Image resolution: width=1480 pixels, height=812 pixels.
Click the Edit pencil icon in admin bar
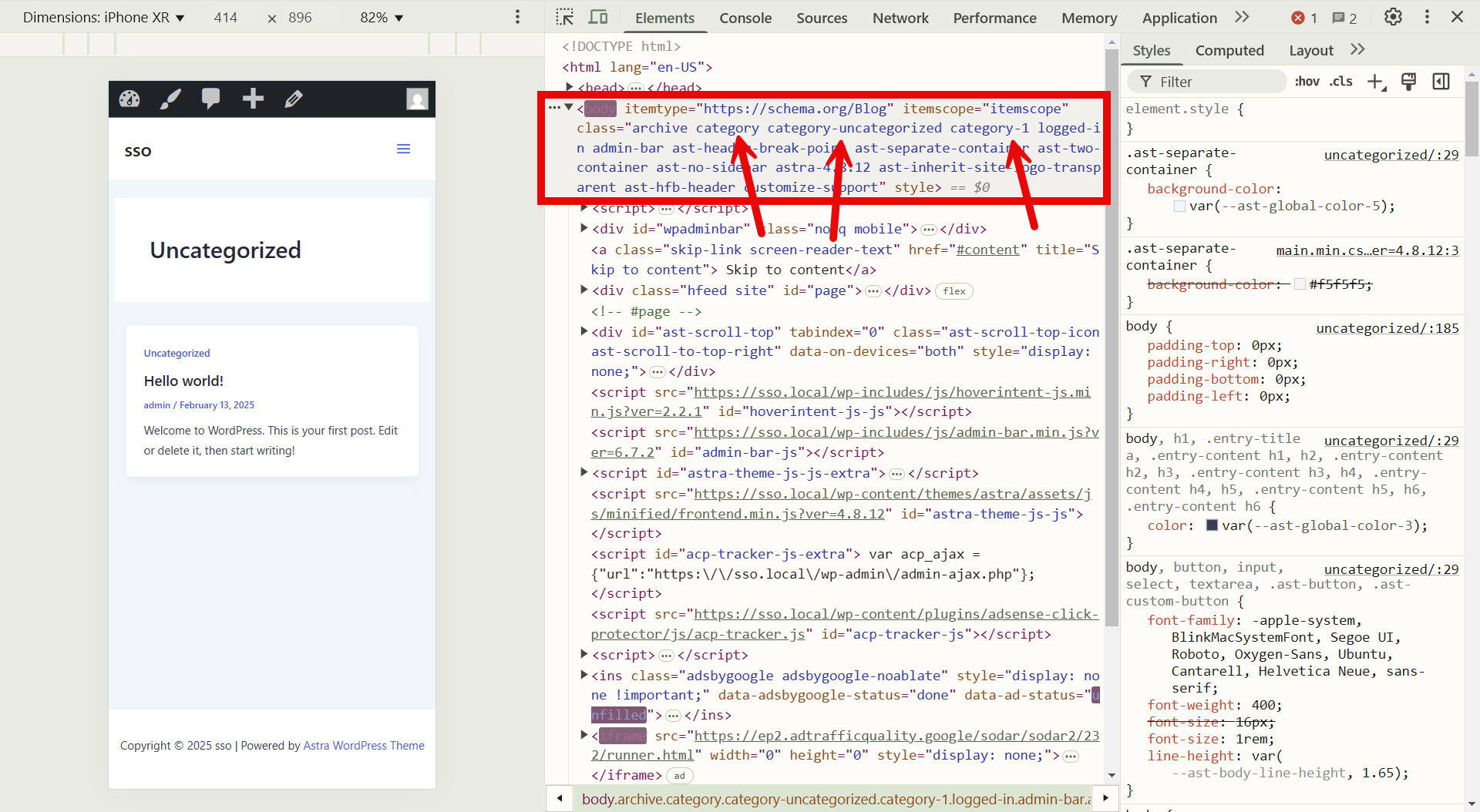pos(294,99)
